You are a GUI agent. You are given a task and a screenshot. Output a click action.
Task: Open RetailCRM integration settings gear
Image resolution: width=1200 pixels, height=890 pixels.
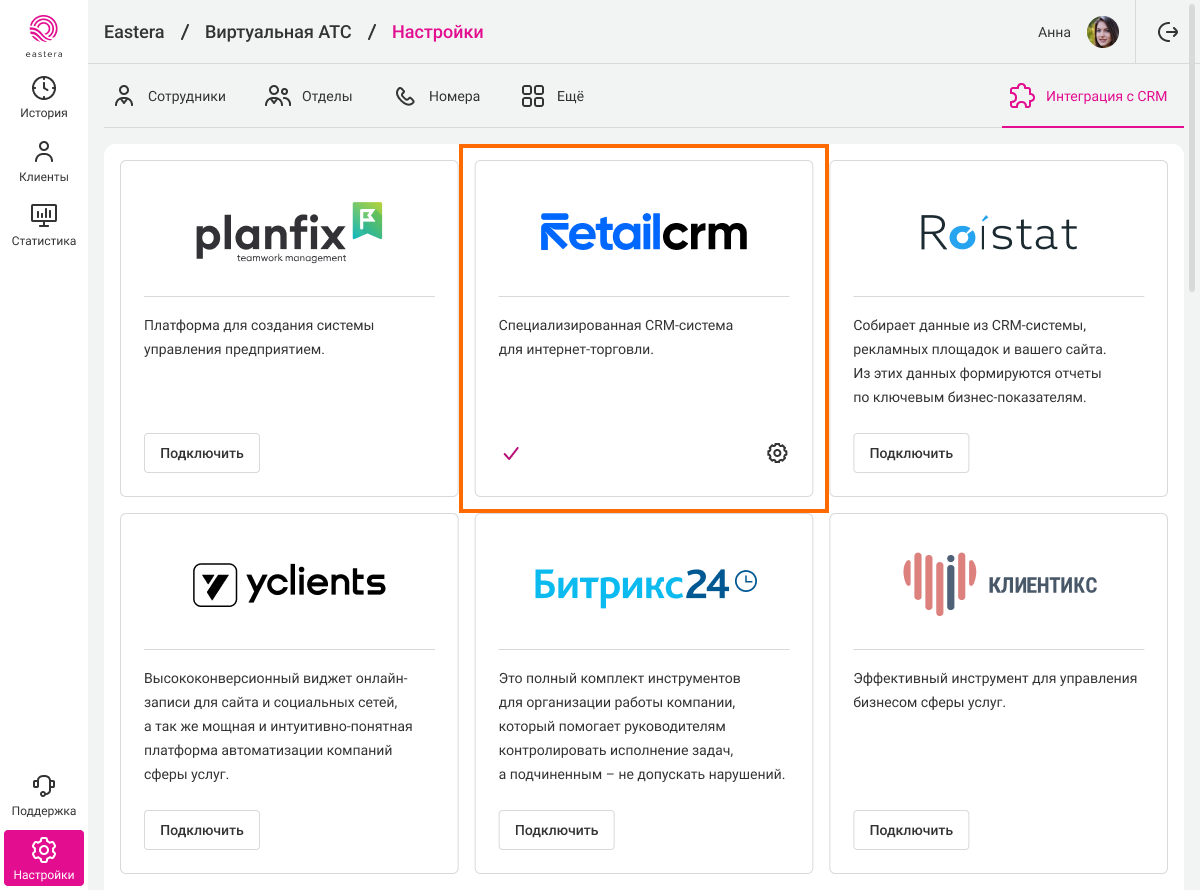pyautogui.click(x=777, y=453)
